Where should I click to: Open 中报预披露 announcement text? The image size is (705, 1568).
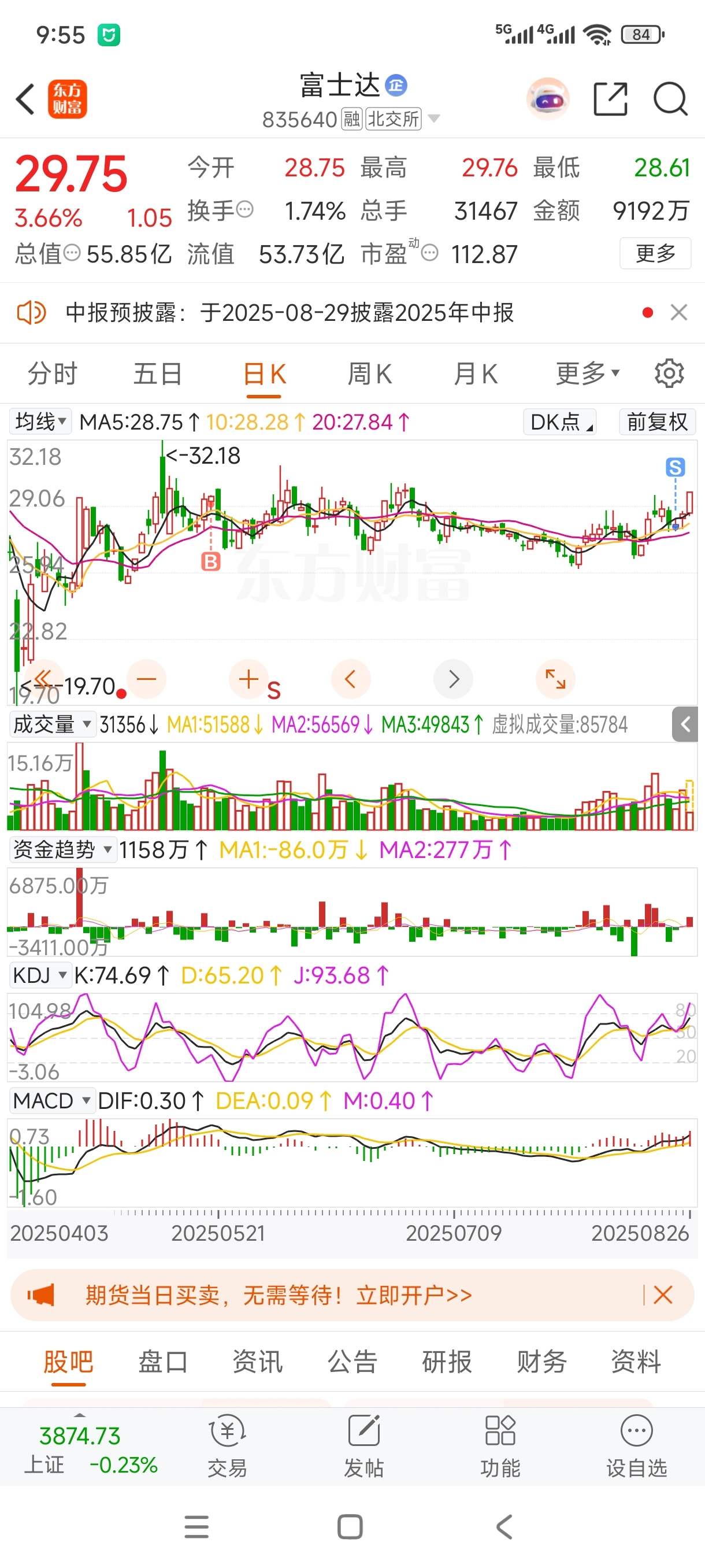pos(290,313)
